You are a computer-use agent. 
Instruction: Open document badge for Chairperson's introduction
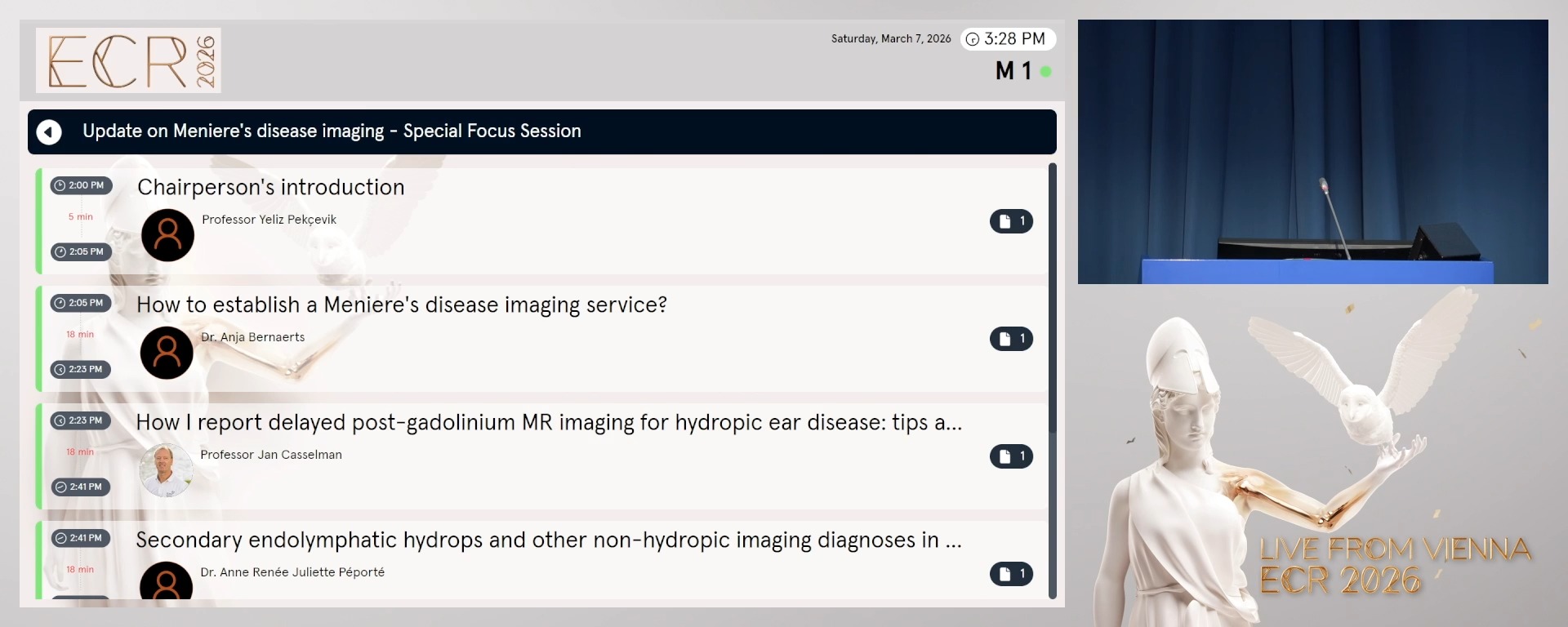click(1011, 221)
